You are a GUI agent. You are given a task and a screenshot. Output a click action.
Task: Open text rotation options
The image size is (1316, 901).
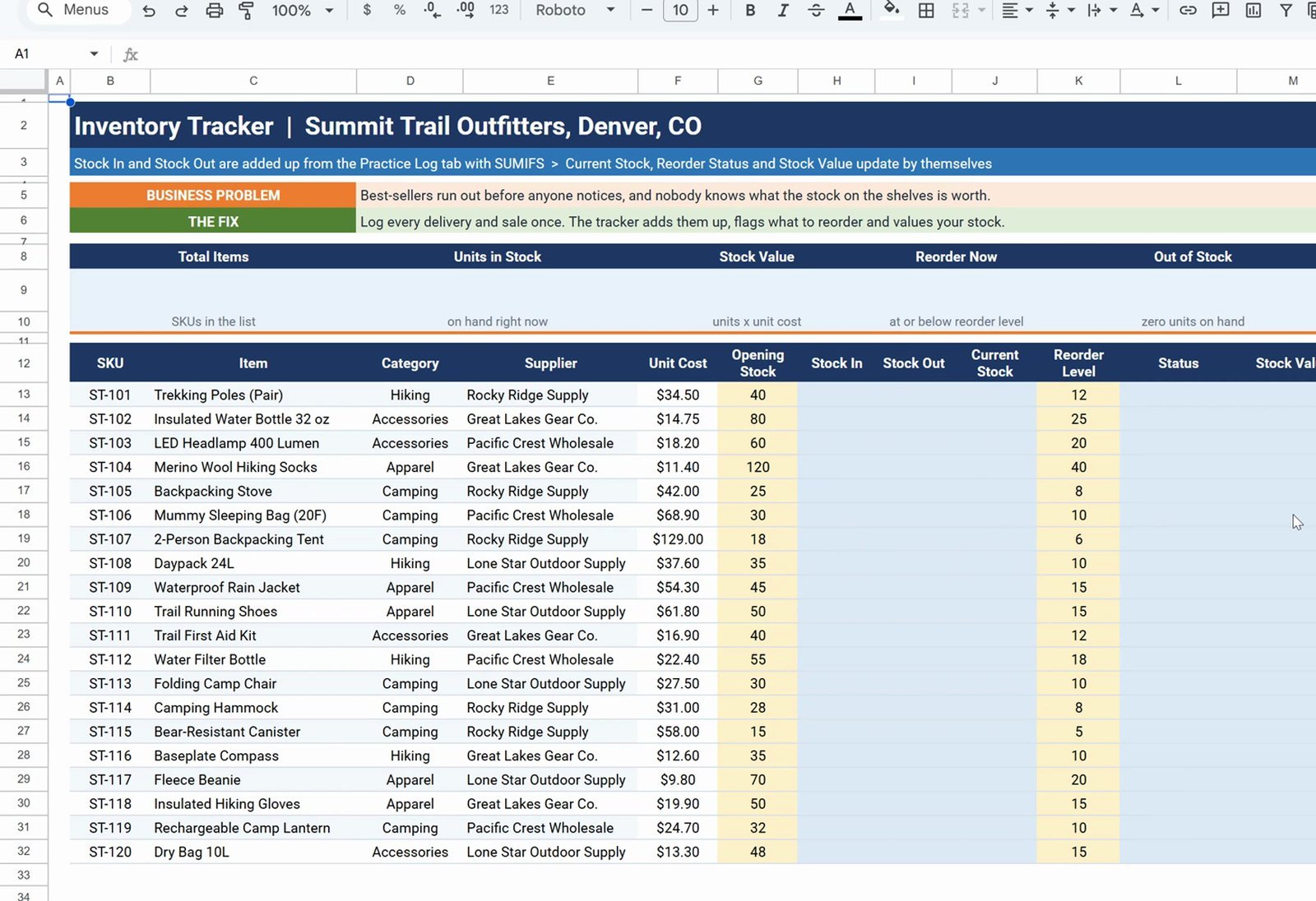coord(1143,10)
